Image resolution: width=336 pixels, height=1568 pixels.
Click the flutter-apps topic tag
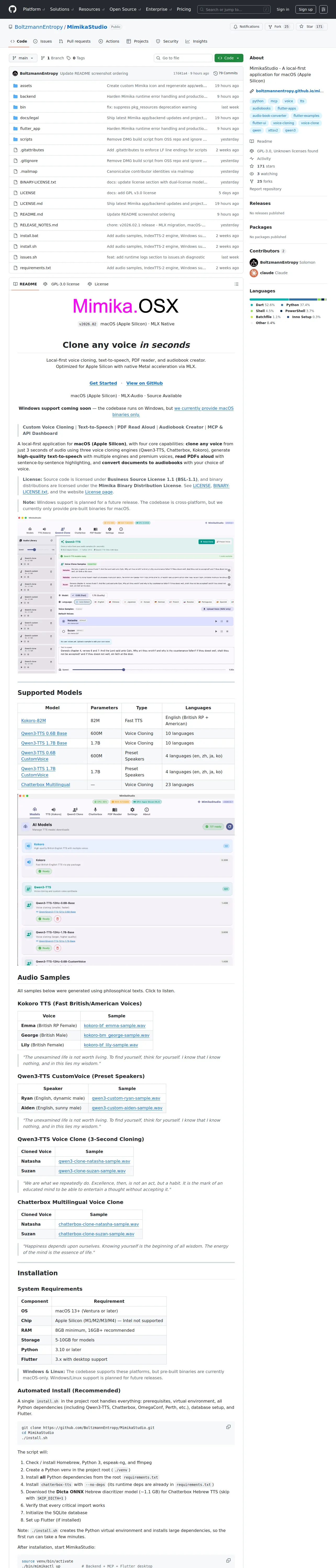(x=287, y=108)
